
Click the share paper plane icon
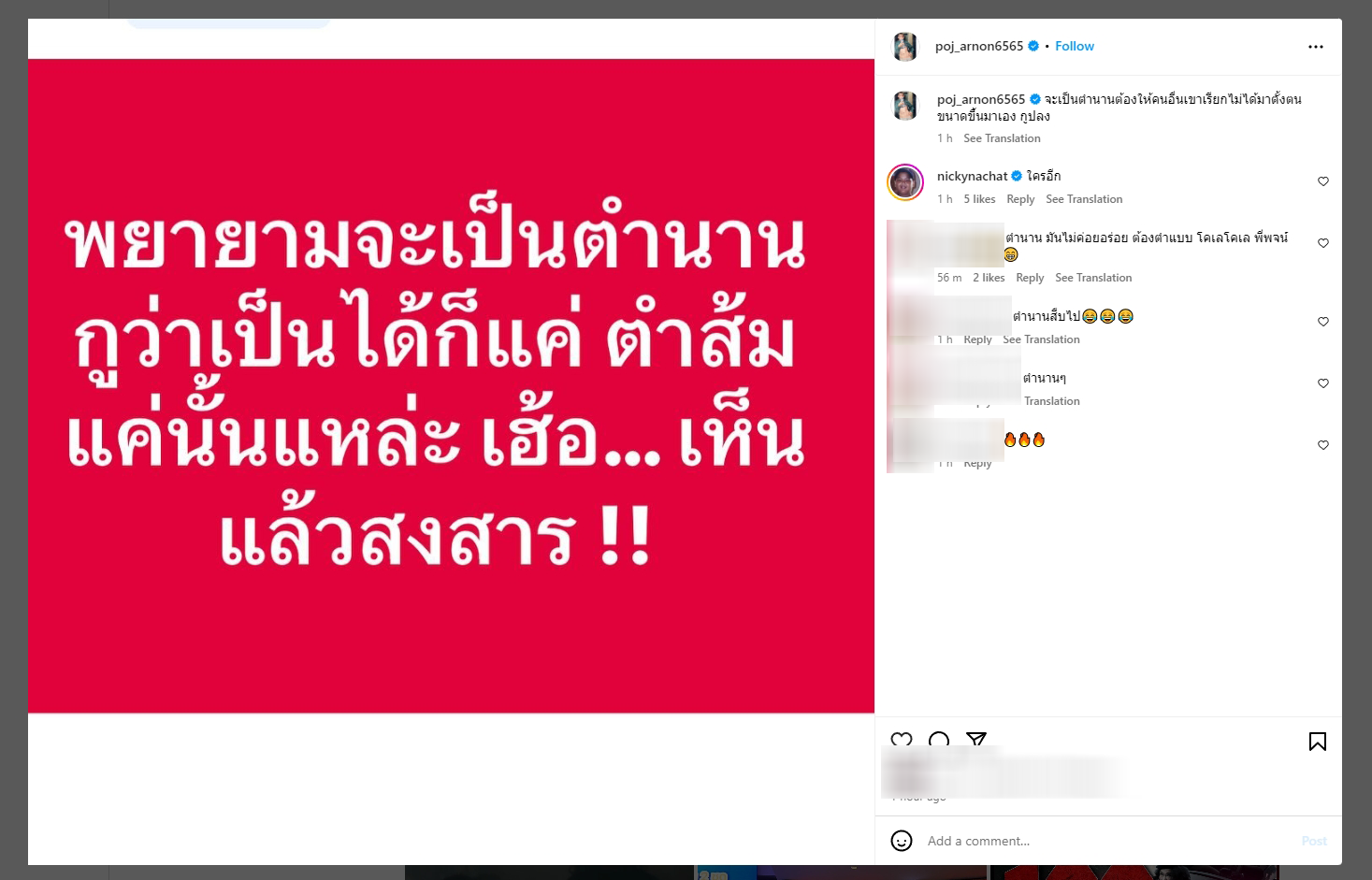coord(976,741)
